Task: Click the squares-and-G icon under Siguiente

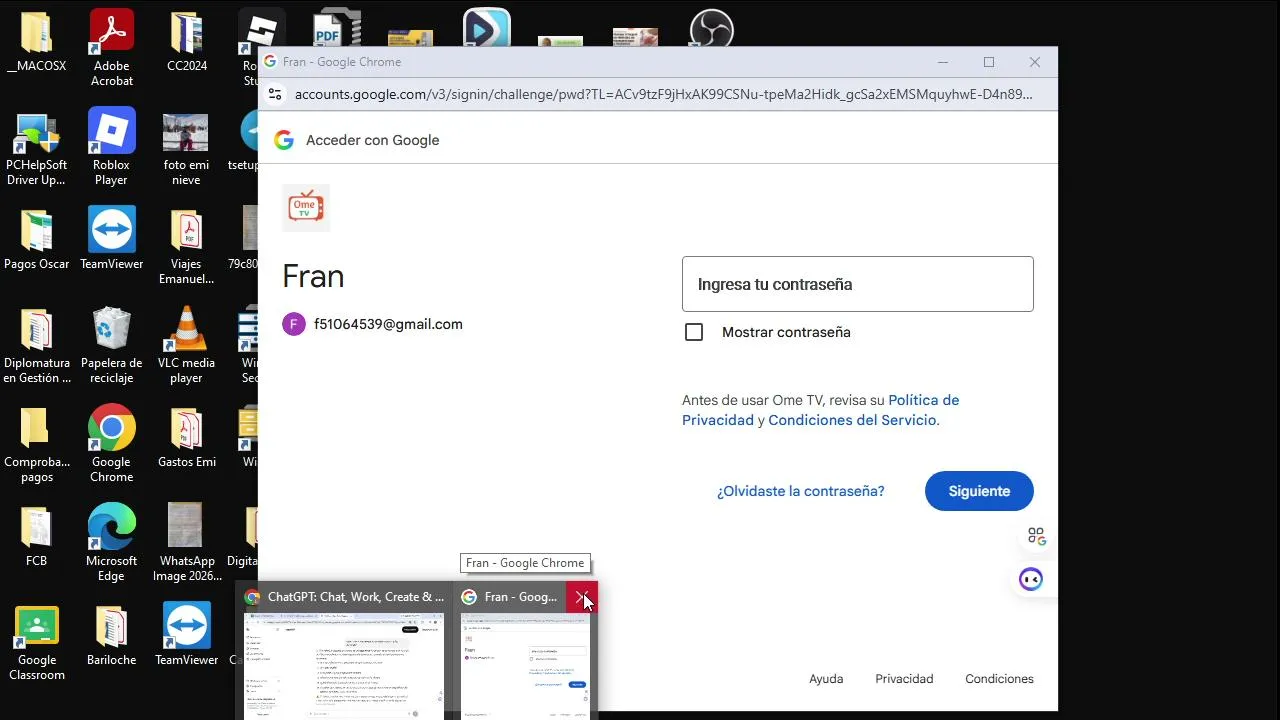Action: click(1036, 537)
